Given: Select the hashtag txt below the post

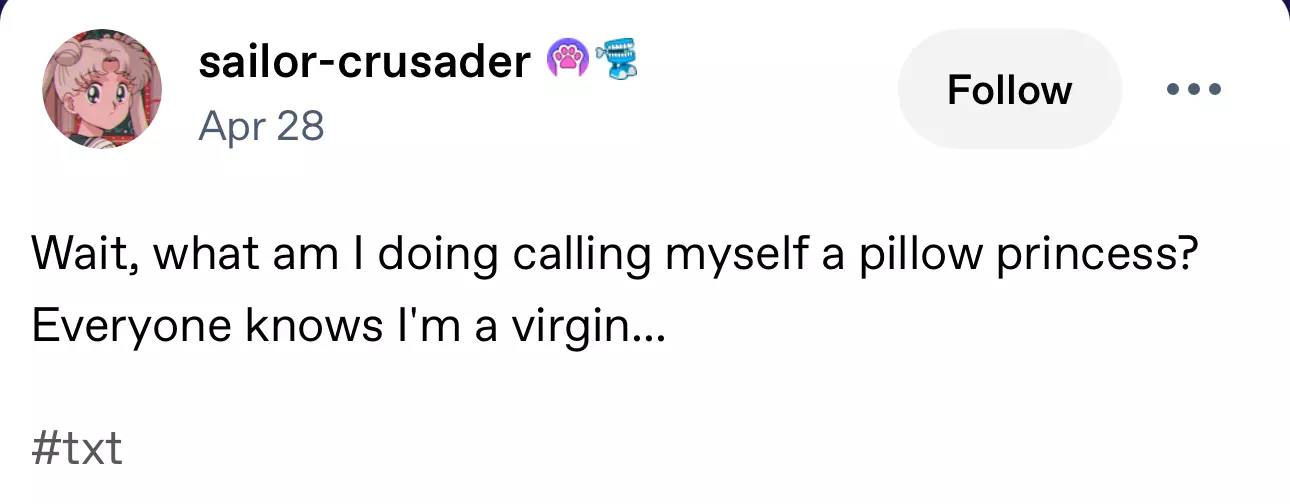Looking at the screenshot, I should (77, 449).
